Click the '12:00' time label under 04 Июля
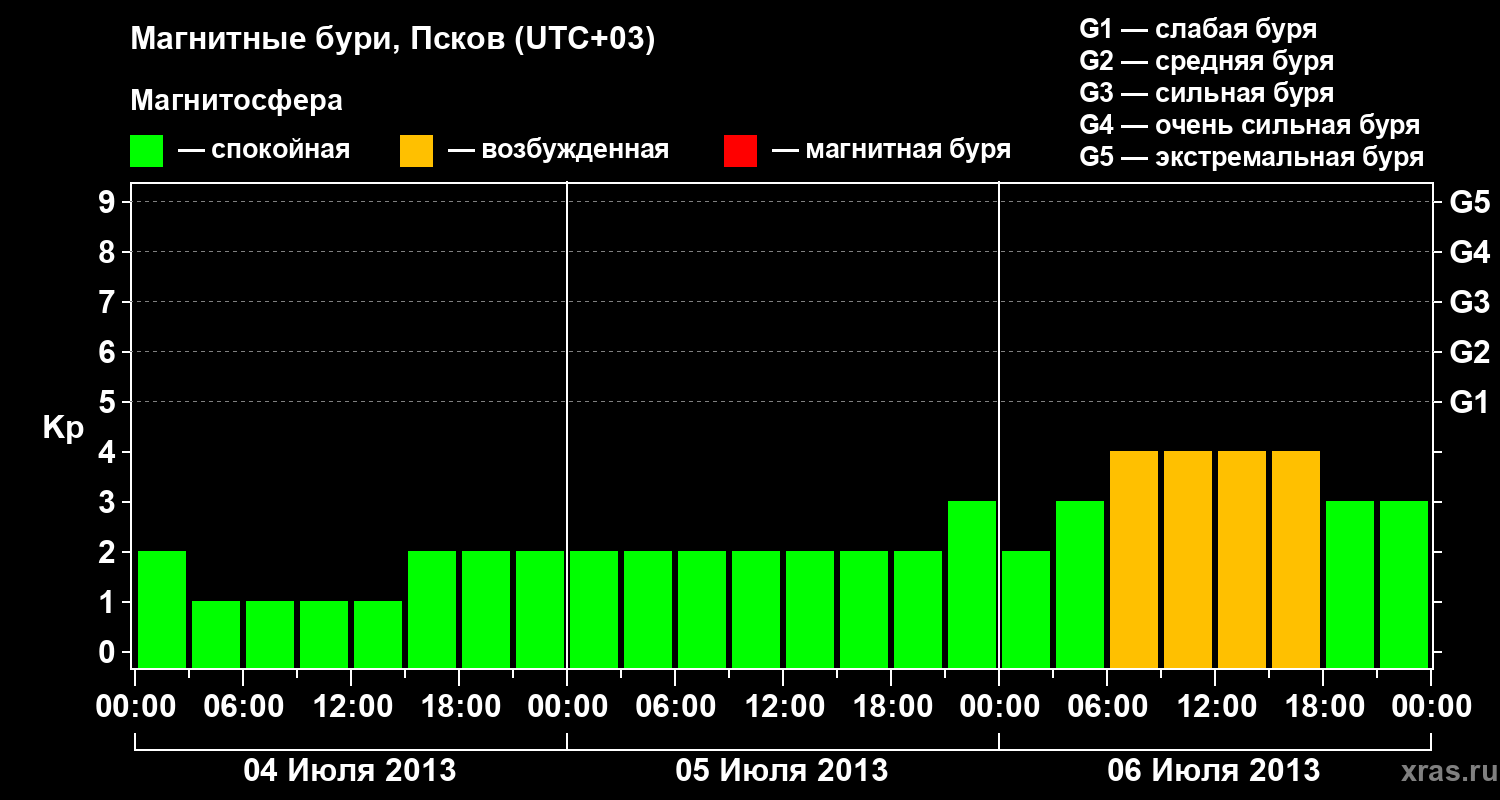The image size is (1500, 800). (351, 706)
